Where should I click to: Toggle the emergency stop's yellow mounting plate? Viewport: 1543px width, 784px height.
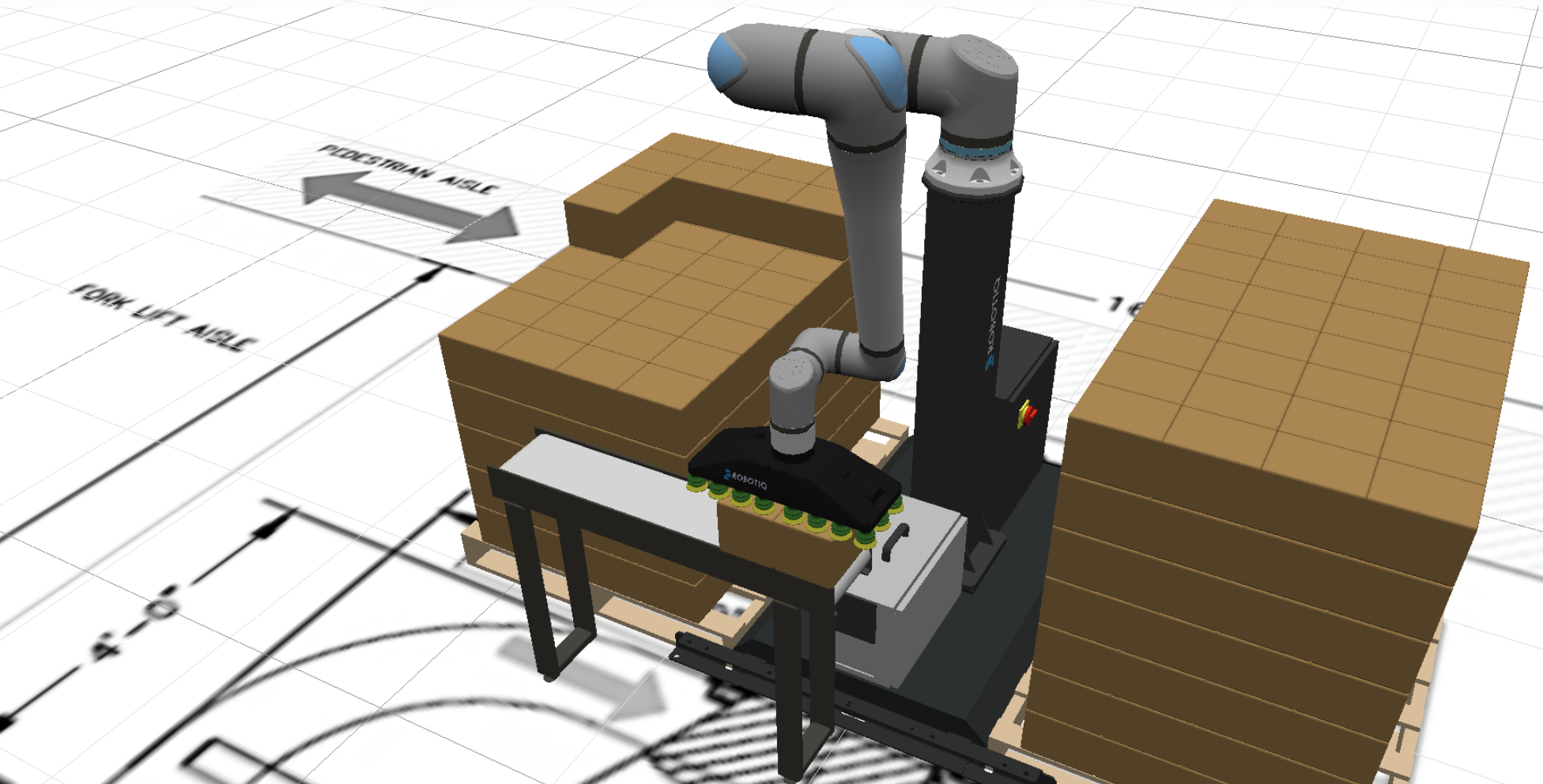point(1024,415)
